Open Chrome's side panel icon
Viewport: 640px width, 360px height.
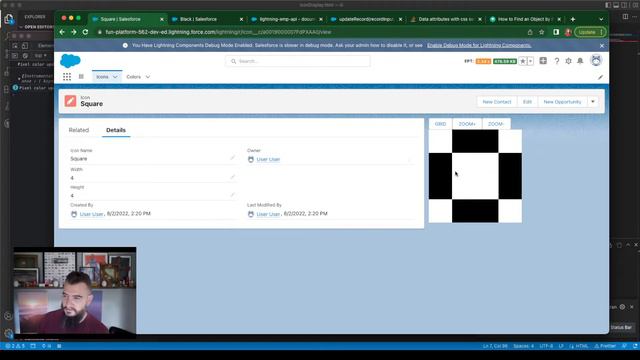(x=556, y=32)
